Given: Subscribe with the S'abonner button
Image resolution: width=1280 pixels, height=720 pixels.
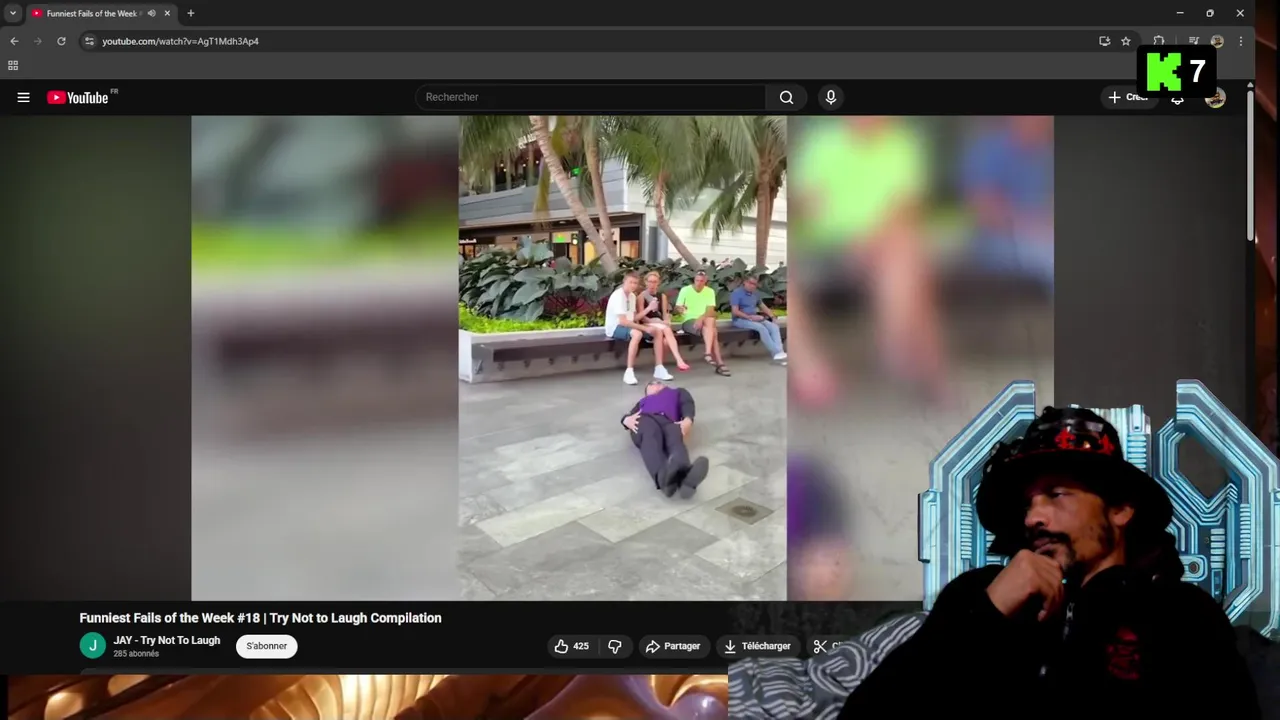Looking at the screenshot, I should coord(266,646).
